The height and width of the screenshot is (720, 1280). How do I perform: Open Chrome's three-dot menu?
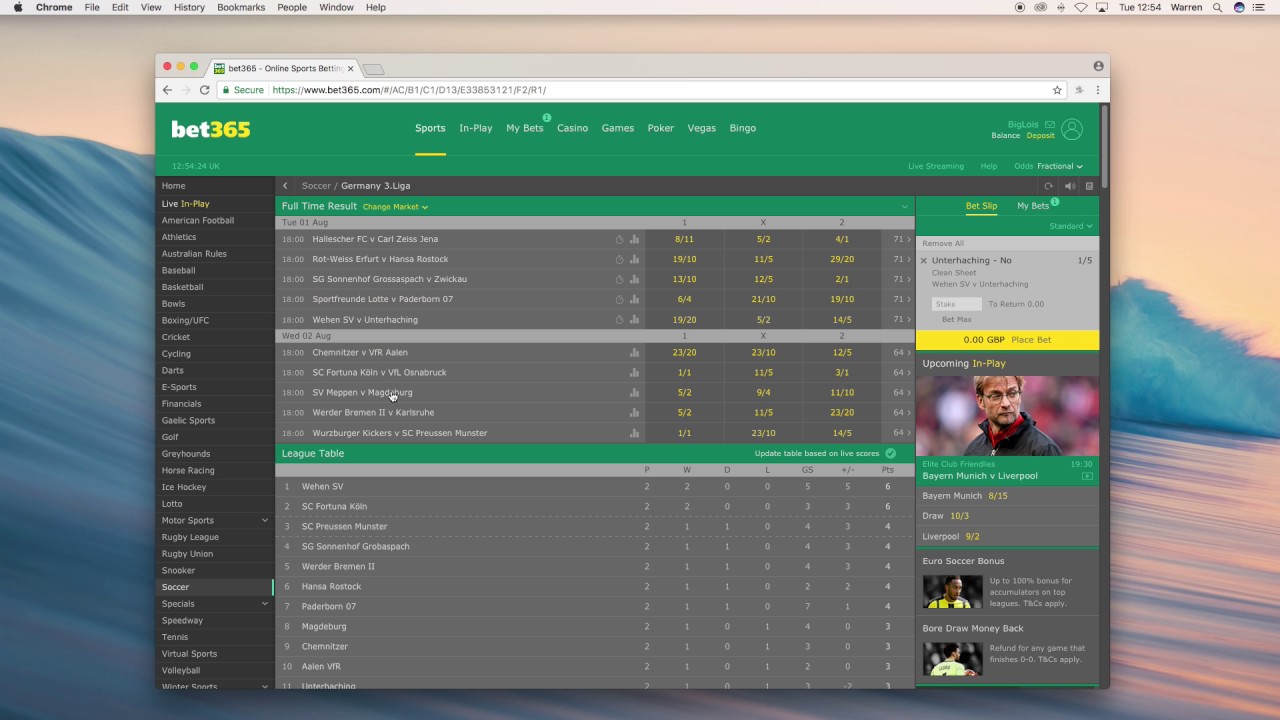point(1098,90)
